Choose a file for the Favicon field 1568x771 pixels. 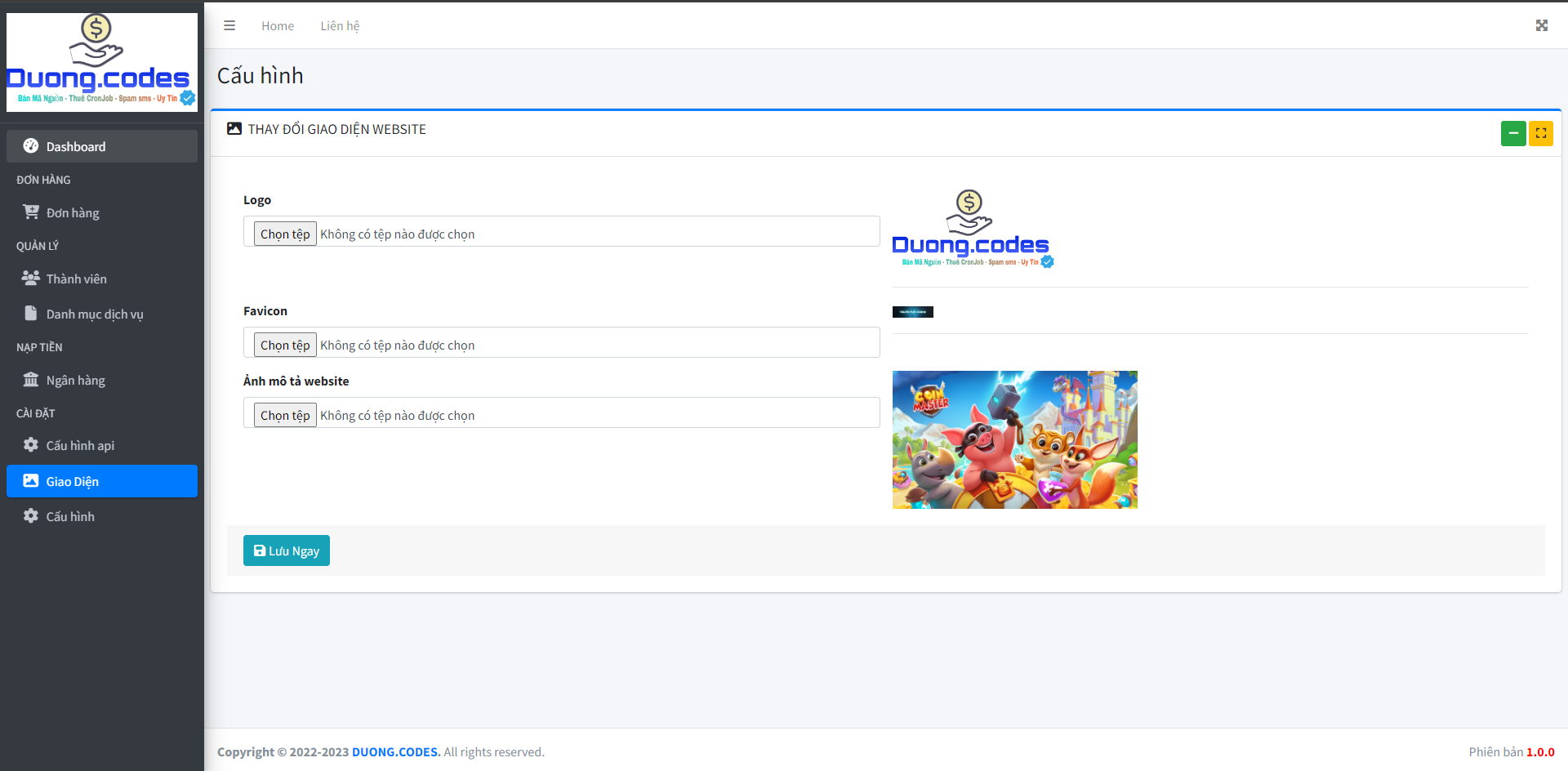pyautogui.click(x=285, y=345)
